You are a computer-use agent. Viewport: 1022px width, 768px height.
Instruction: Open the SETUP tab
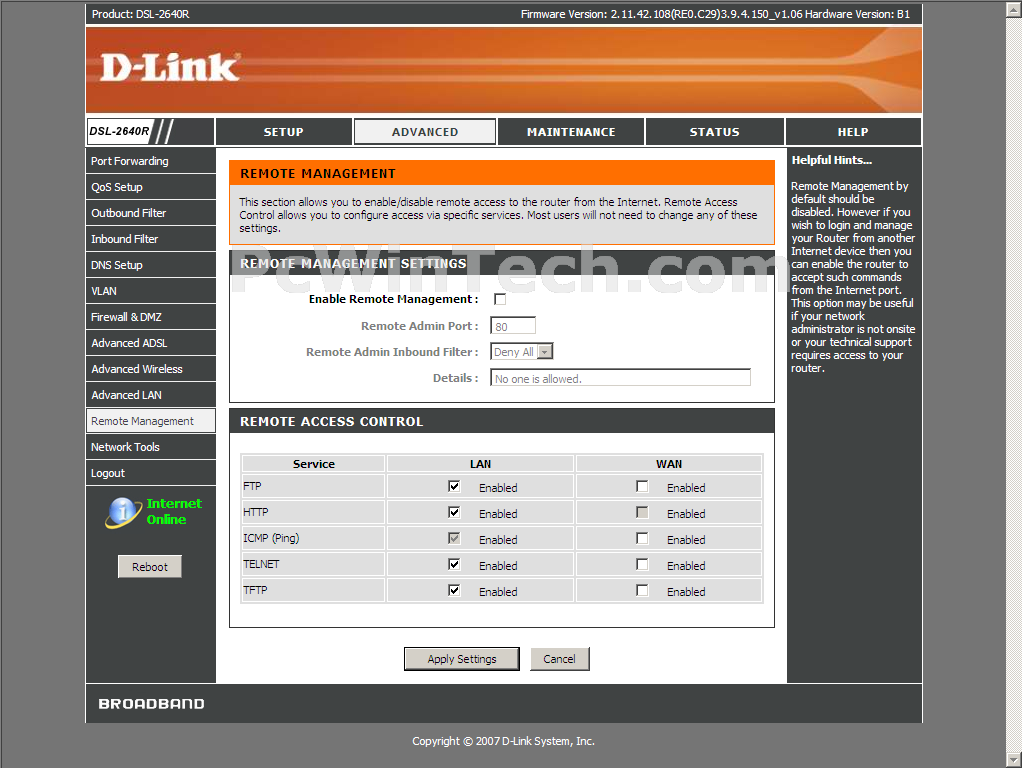(283, 132)
